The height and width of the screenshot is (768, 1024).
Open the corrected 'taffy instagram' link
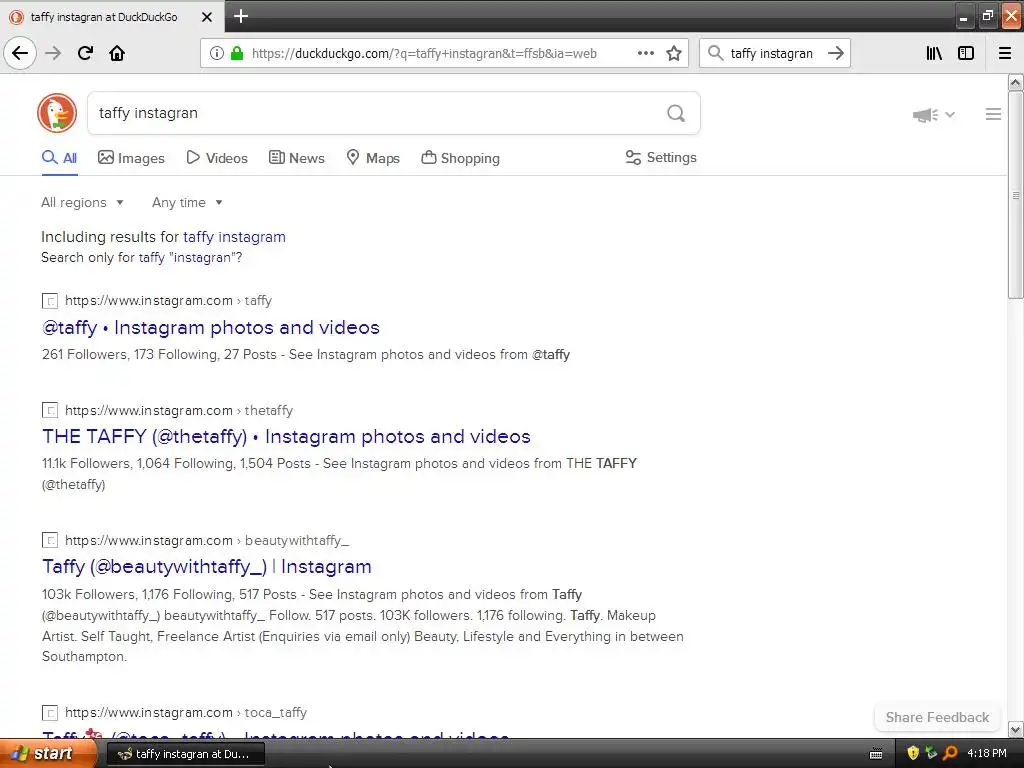[x=234, y=236]
